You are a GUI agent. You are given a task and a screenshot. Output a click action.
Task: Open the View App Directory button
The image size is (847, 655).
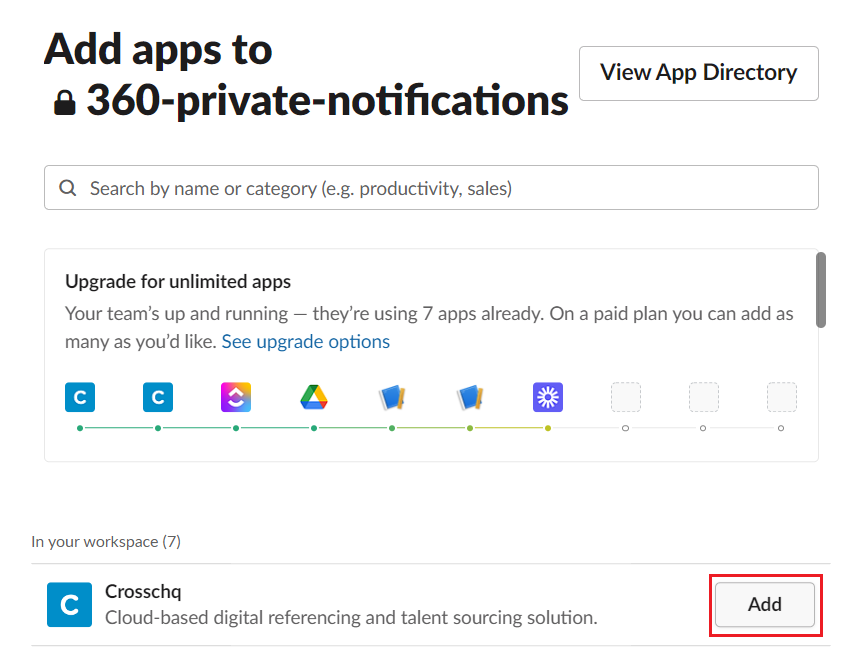tap(698, 73)
